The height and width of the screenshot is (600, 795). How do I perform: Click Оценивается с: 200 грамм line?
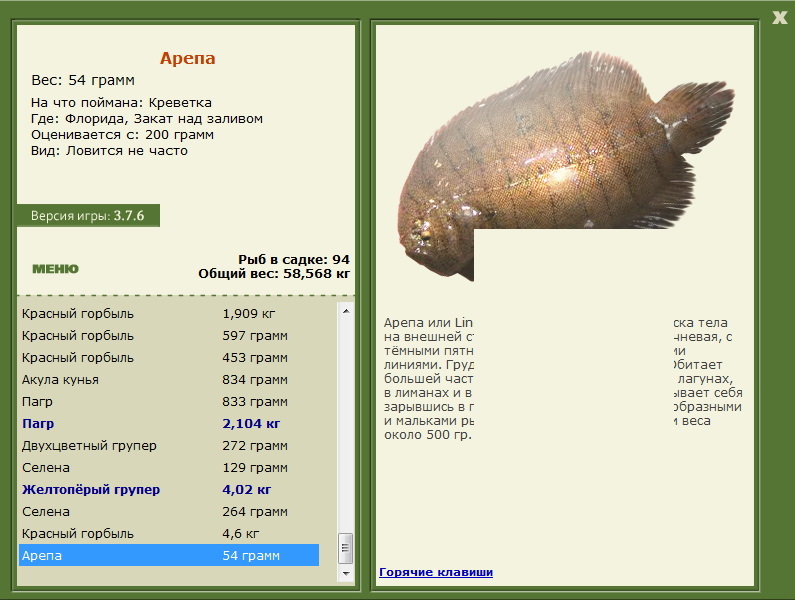tap(122, 135)
